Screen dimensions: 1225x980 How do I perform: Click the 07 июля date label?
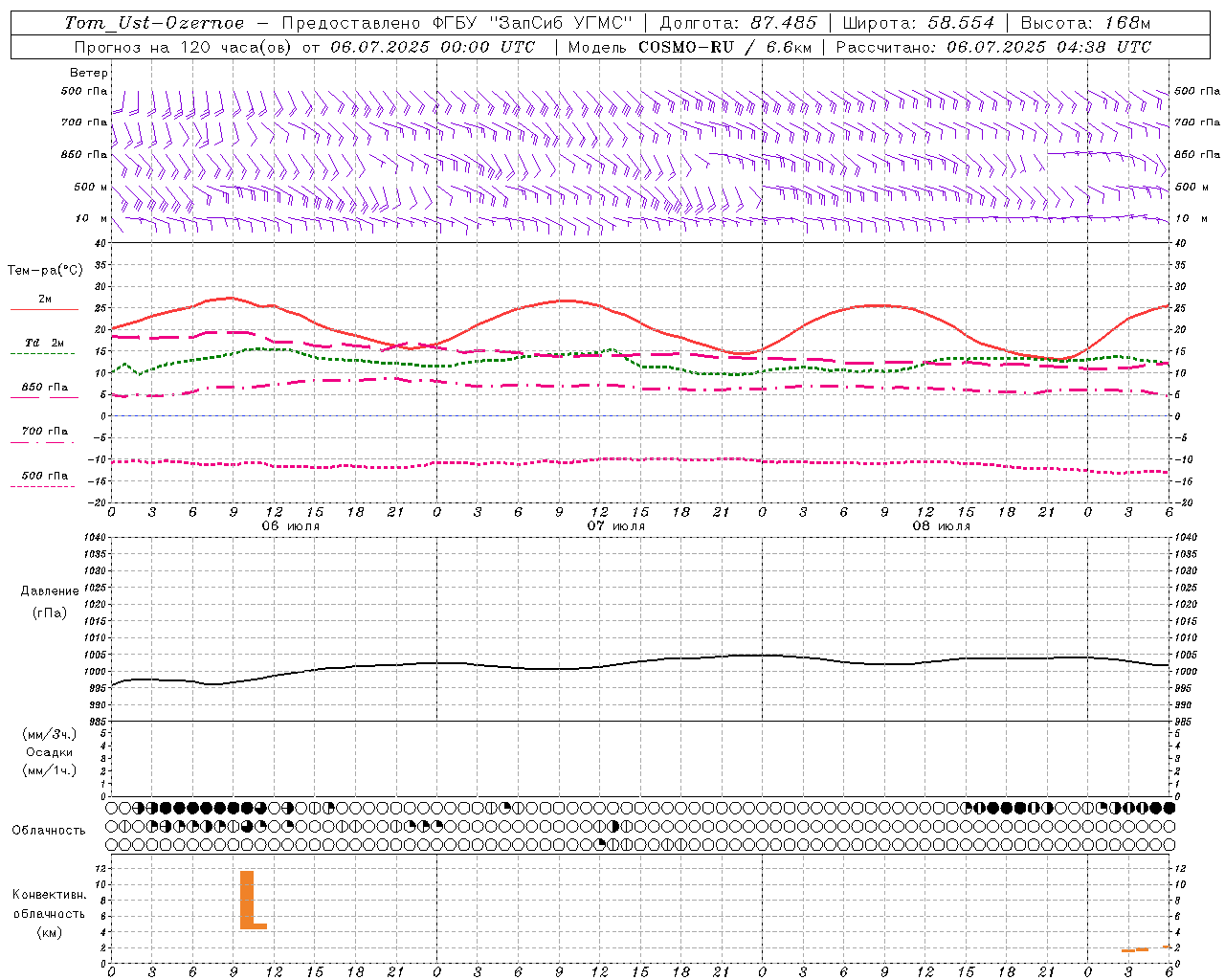click(x=616, y=526)
